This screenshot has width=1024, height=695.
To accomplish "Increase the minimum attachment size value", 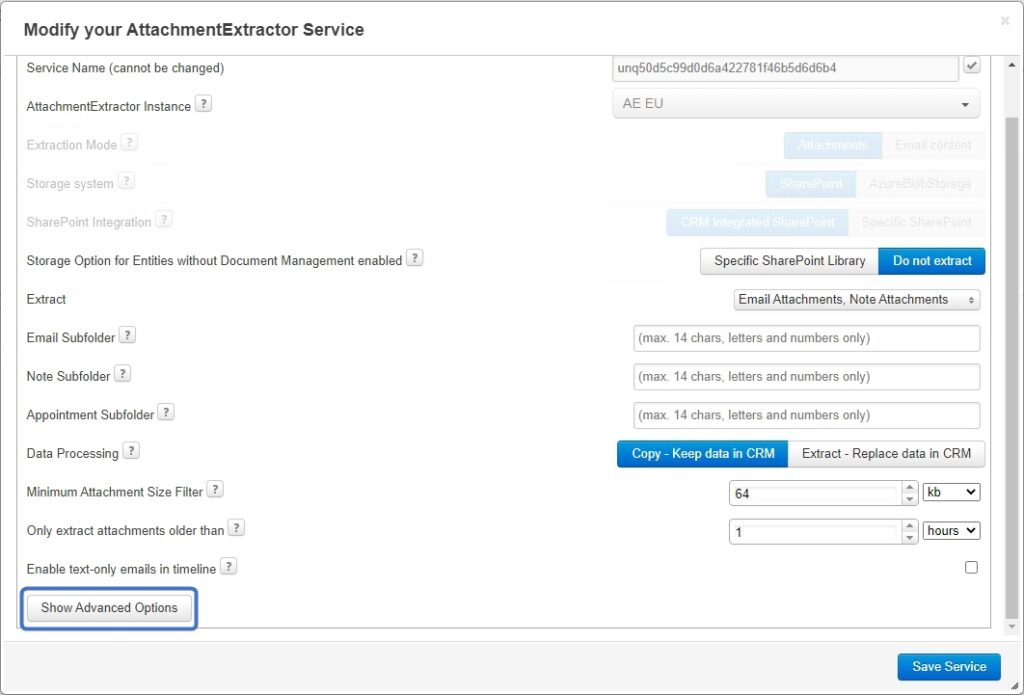I will [910, 487].
